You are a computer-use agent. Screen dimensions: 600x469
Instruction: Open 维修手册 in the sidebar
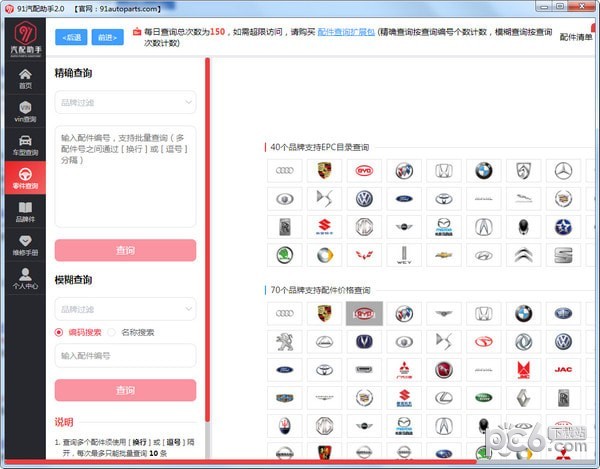click(25, 245)
